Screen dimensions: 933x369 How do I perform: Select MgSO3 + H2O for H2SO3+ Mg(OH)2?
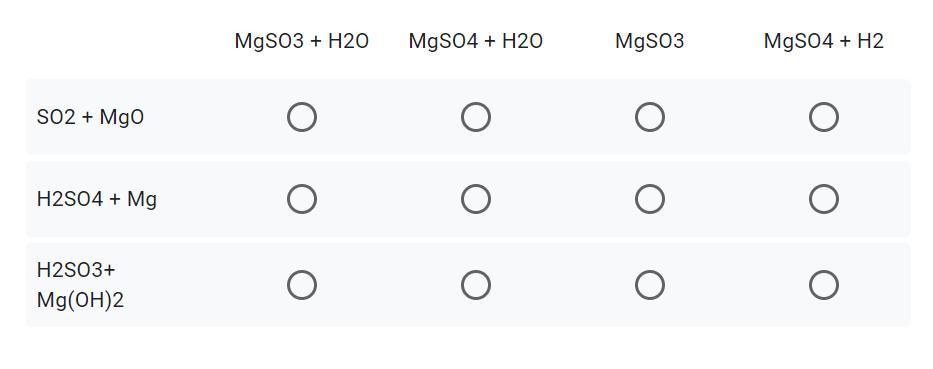[x=302, y=285]
